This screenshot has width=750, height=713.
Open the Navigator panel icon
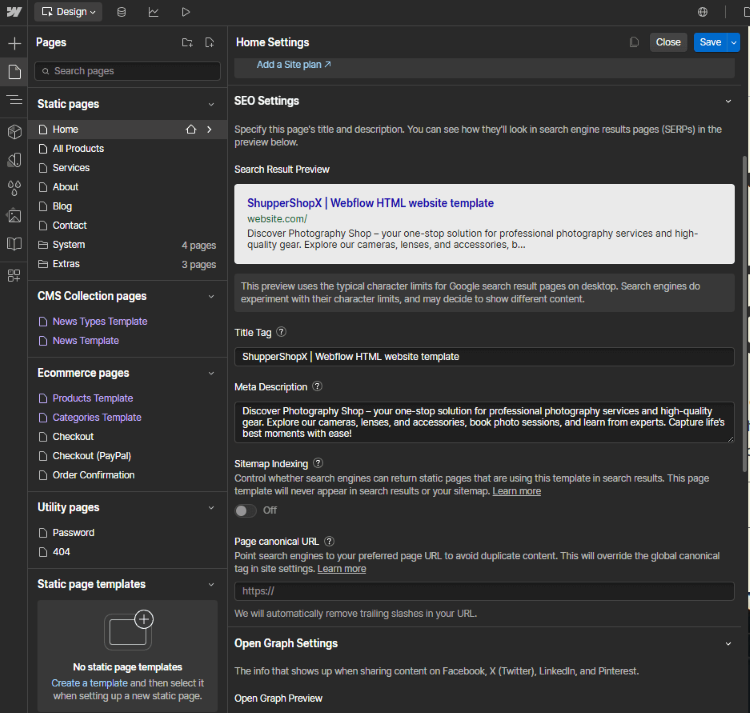14,100
